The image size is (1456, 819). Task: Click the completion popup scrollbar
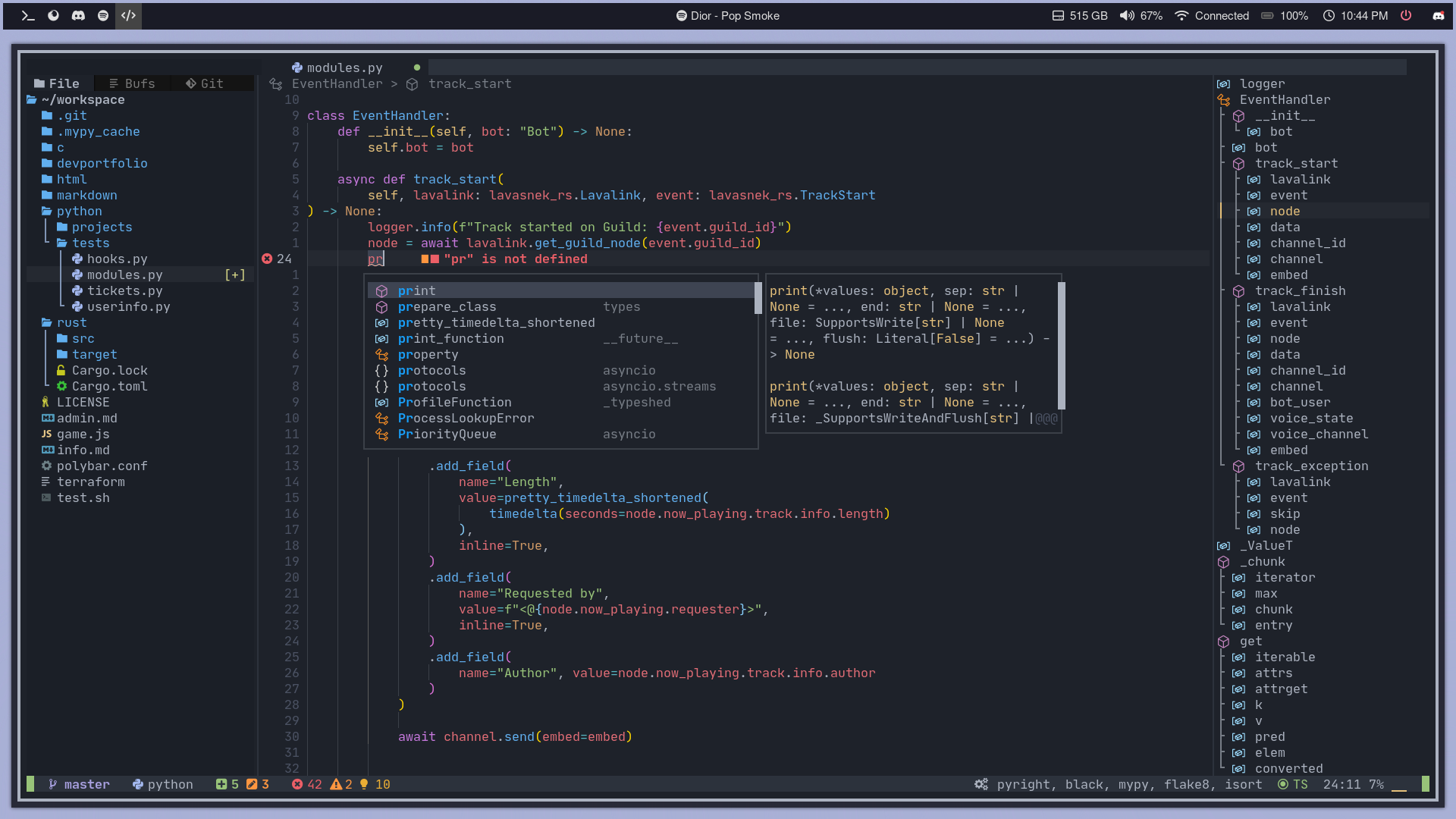757,298
